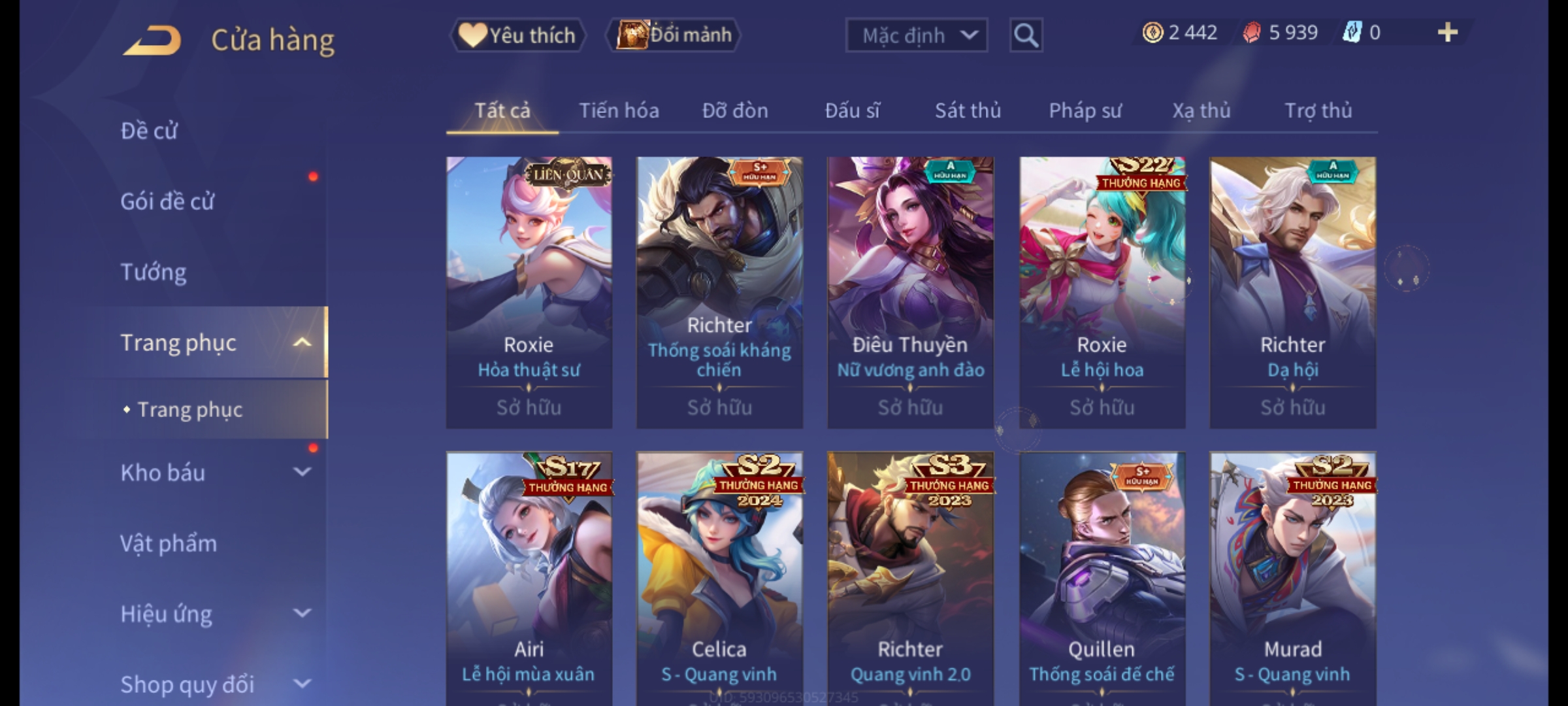Expand the Hiệu ứng sidebar section

302,613
